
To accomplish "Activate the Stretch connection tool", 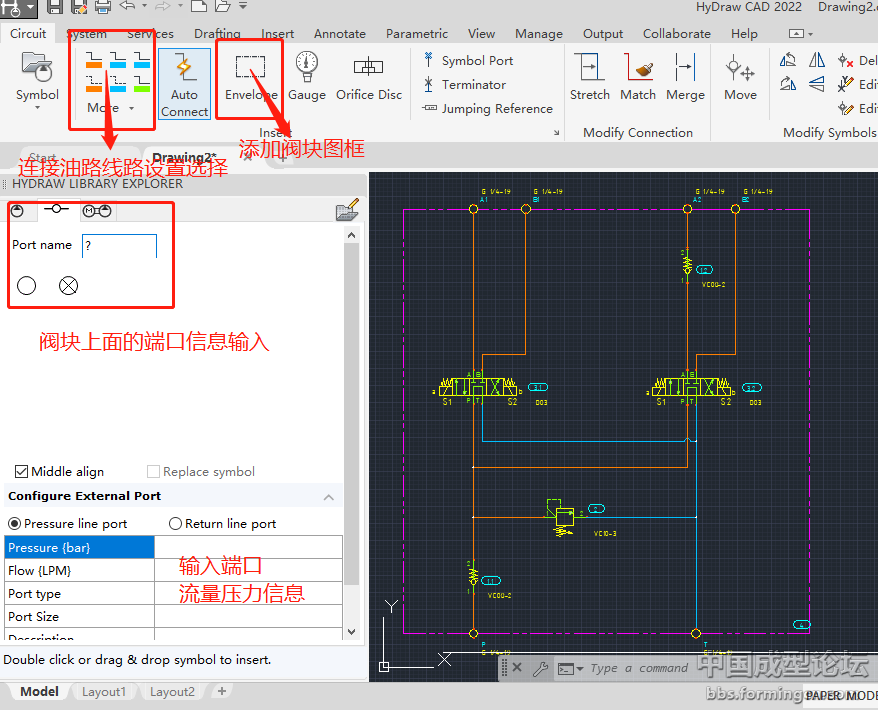I will pyautogui.click(x=589, y=77).
